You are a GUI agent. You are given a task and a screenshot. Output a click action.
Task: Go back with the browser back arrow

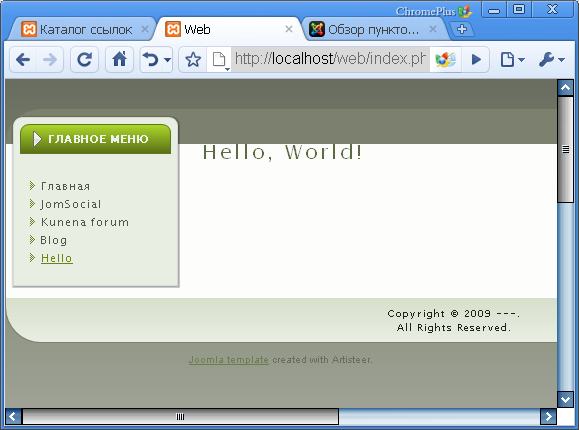(x=23, y=59)
